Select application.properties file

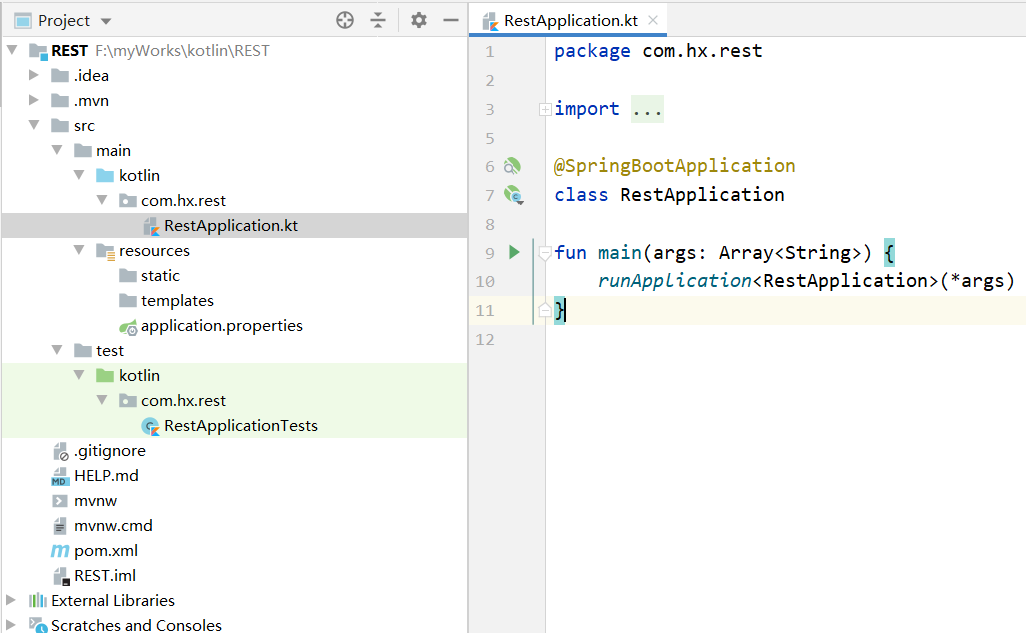(222, 325)
